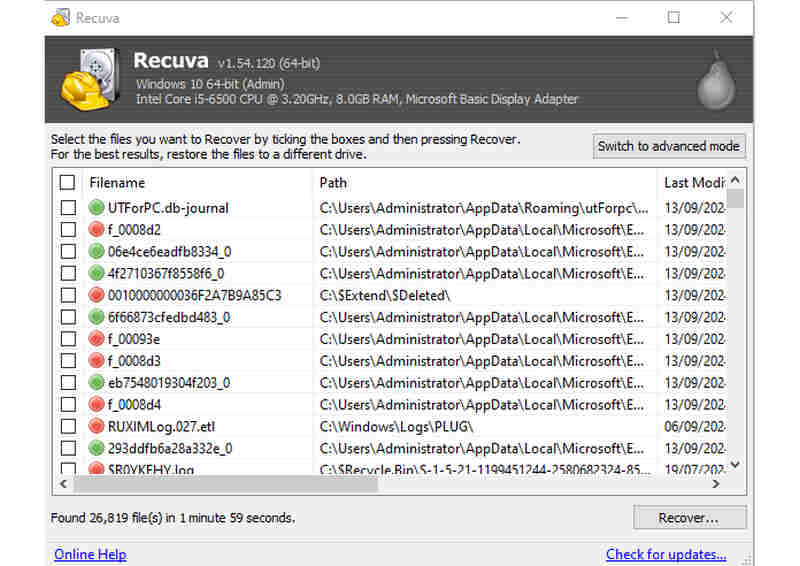Click Switch to advanced mode button
The image size is (800, 566).
pos(669,146)
